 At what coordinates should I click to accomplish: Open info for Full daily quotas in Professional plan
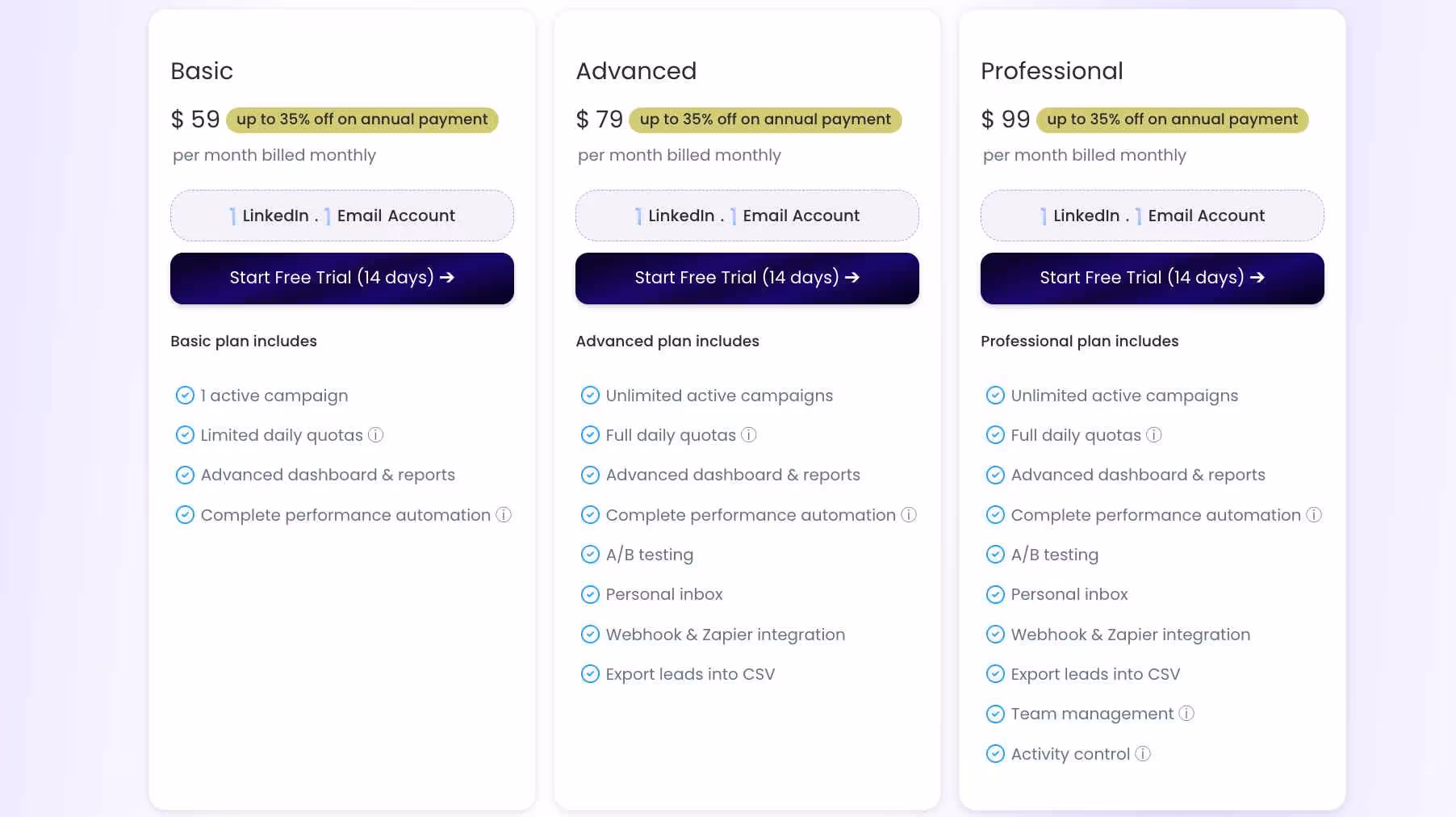tap(1154, 435)
